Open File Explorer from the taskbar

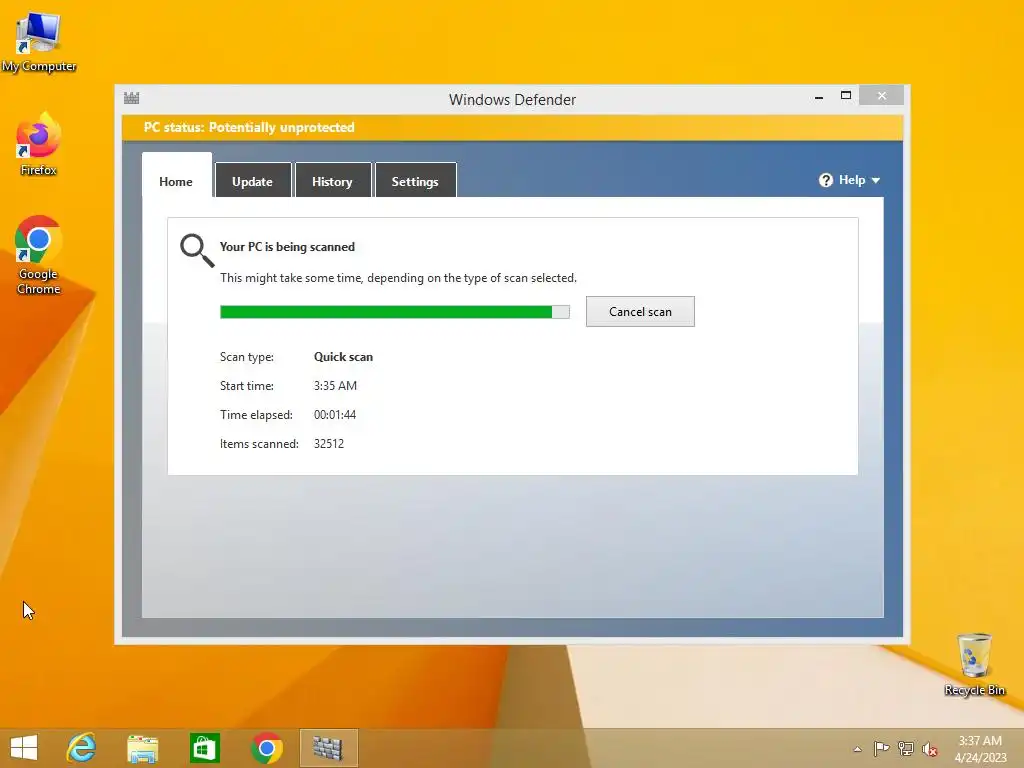[142, 748]
